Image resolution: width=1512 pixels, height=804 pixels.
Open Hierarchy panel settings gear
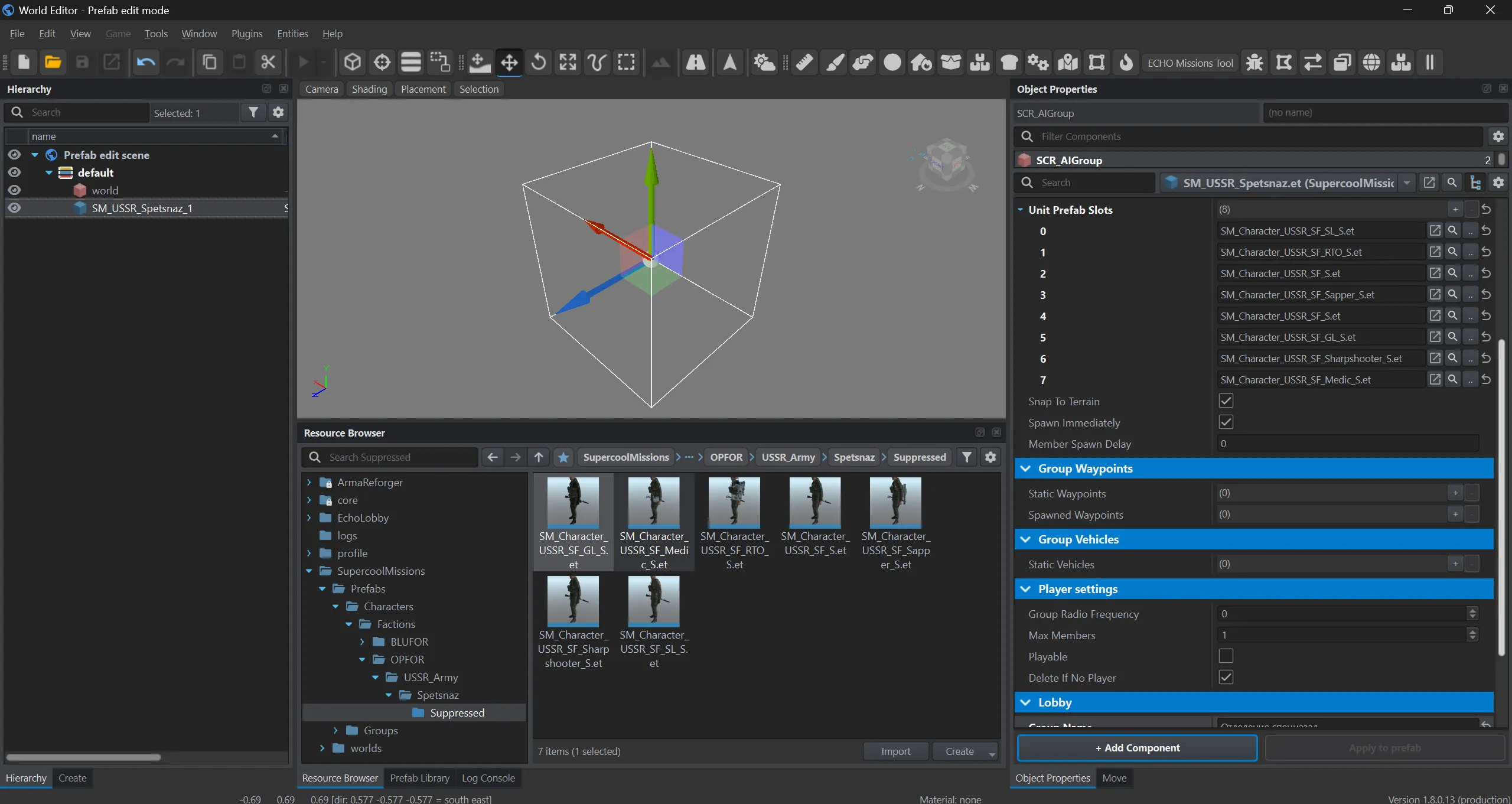tap(278, 112)
